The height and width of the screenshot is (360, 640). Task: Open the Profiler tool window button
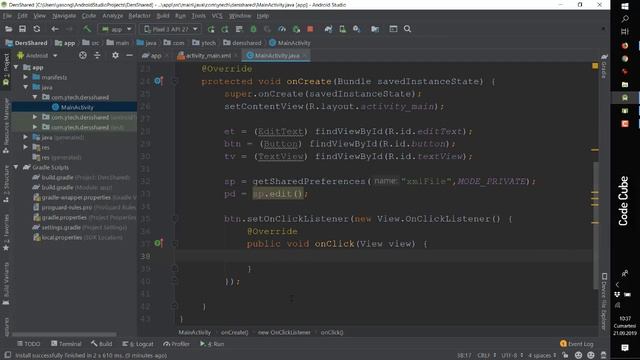(x=176, y=344)
